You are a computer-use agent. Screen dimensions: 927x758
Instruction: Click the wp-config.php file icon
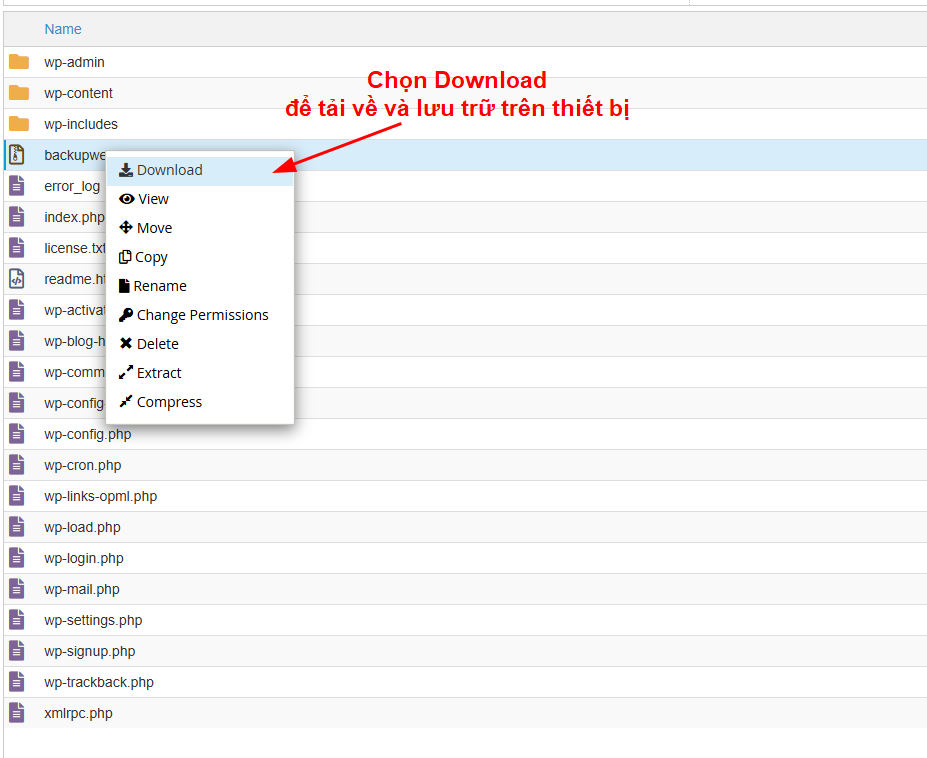point(17,434)
